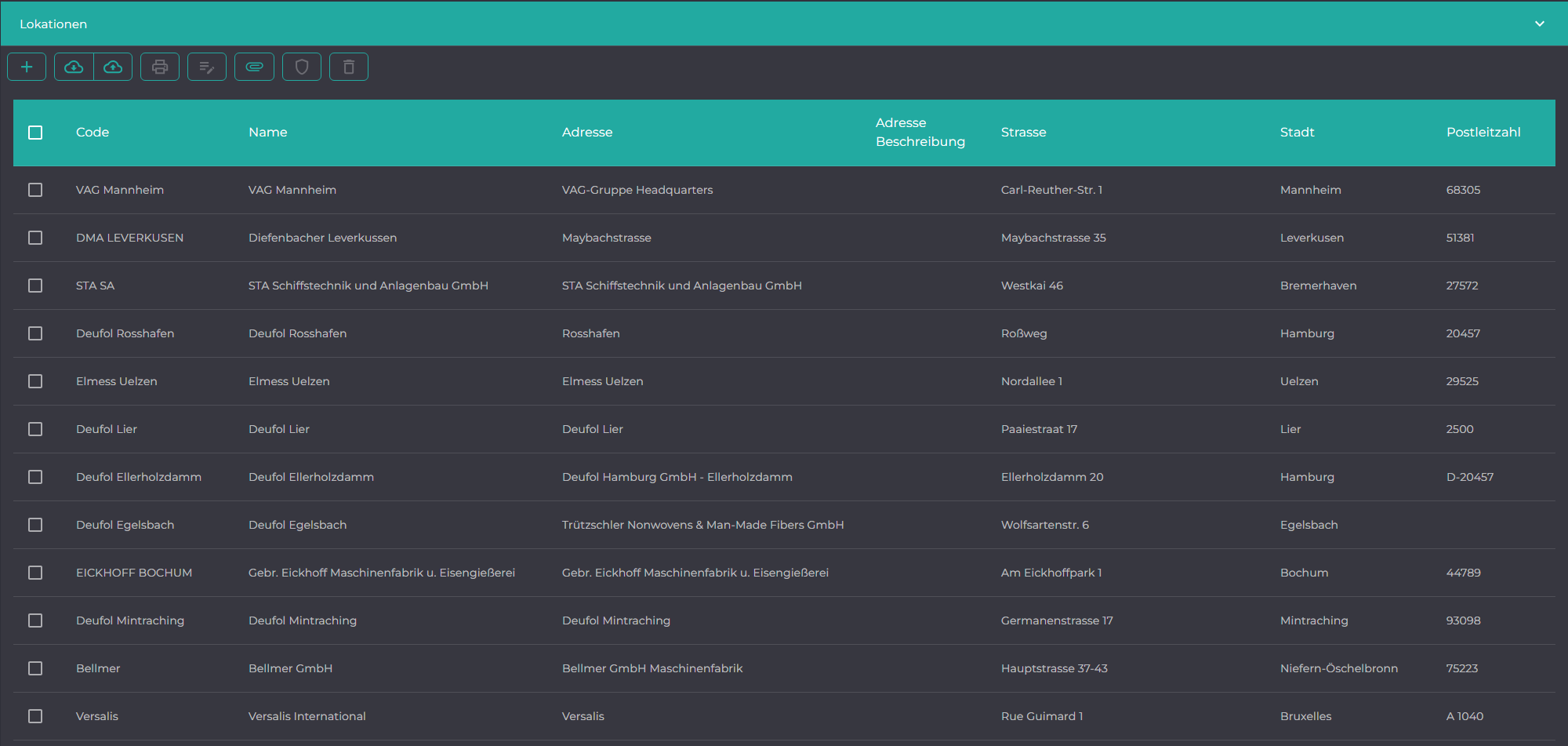Click city 'Uelzen'

[x=1299, y=381]
